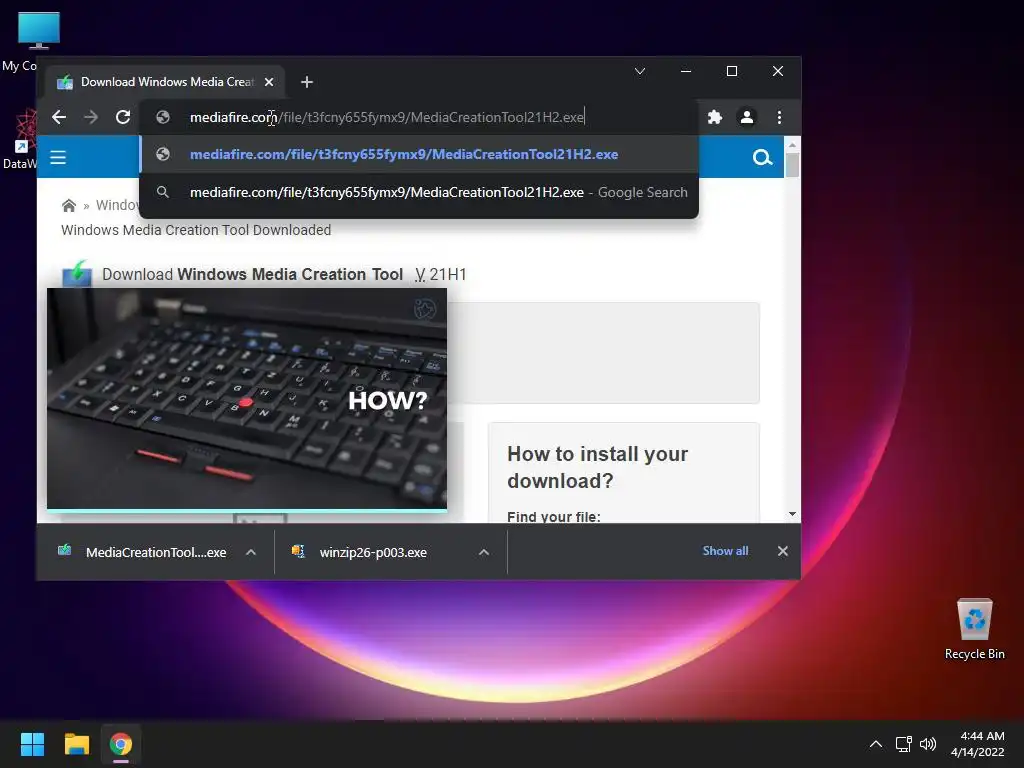Choose the Google Search suggestion for mediafire URL

419,192
